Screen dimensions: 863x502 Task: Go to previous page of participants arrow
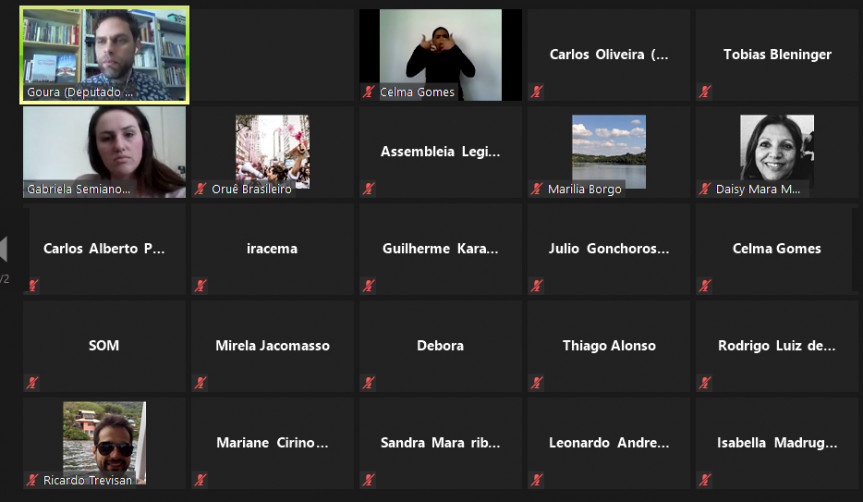tap(4, 249)
